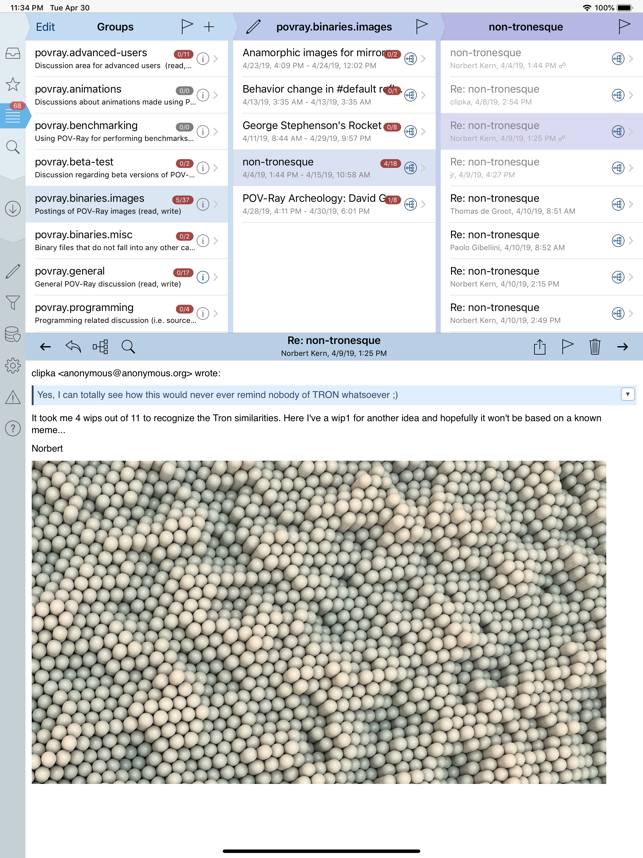Viewport: 643px width, 858px height.
Task: Select the groups list icon with badge 68
Action: tap(13, 115)
